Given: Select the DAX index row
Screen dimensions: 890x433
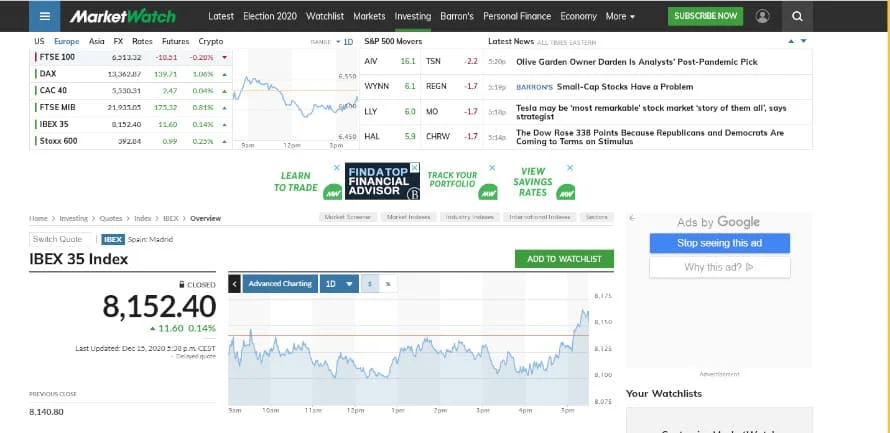Looking at the screenshot, I should tap(131, 74).
